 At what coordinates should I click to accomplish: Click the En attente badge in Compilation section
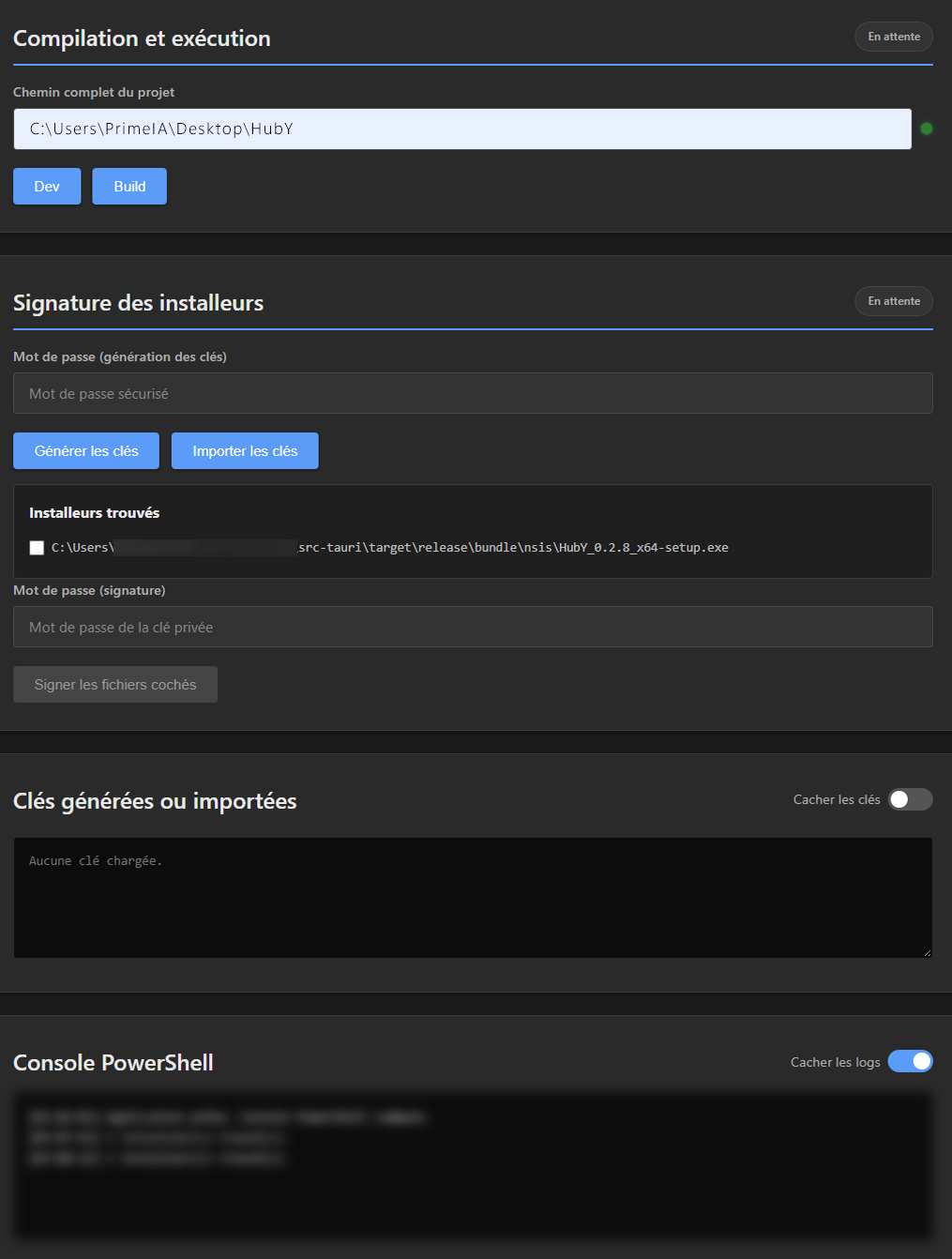coord(894,37)
